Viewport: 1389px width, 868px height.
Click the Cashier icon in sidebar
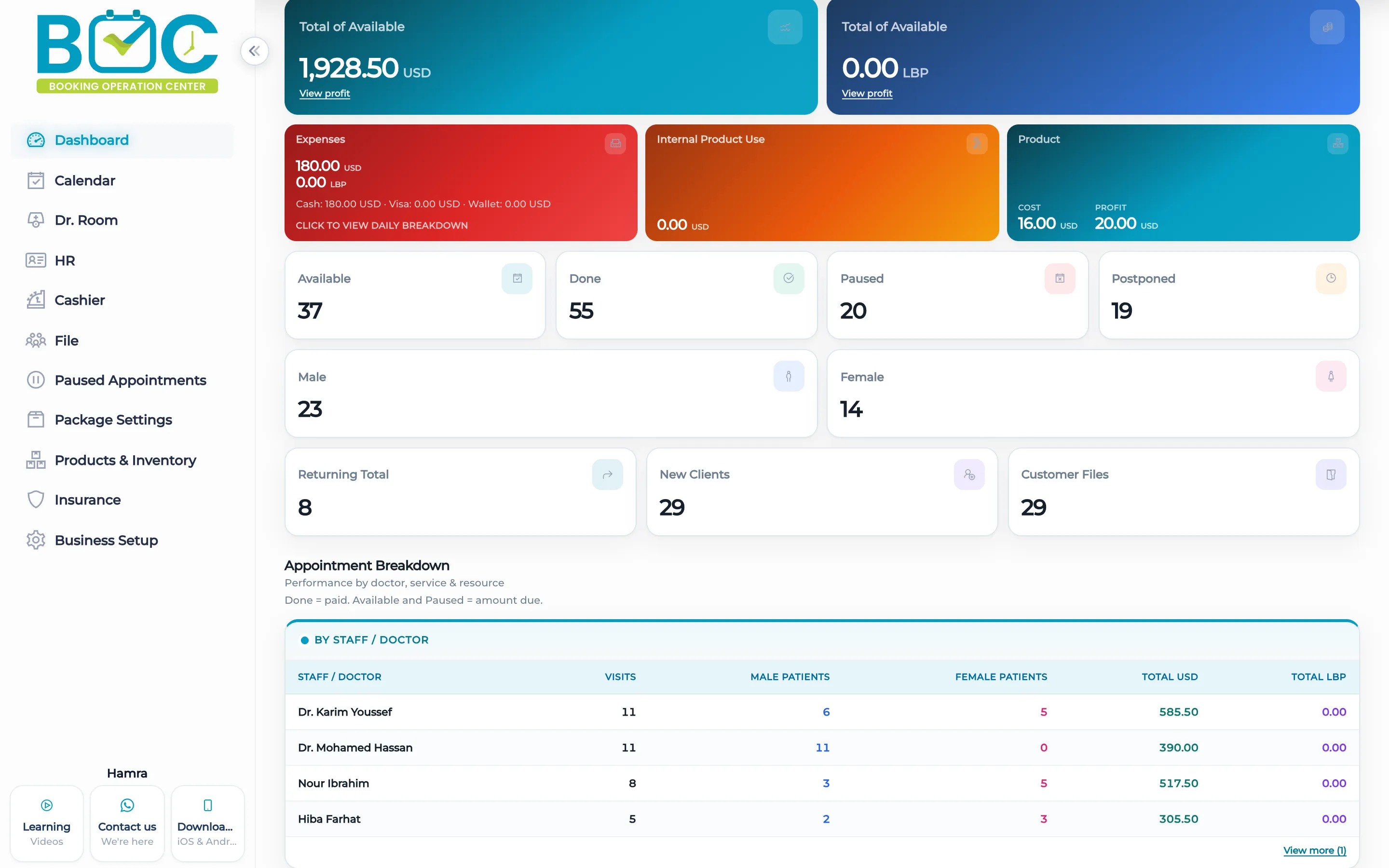click(36, 299)
